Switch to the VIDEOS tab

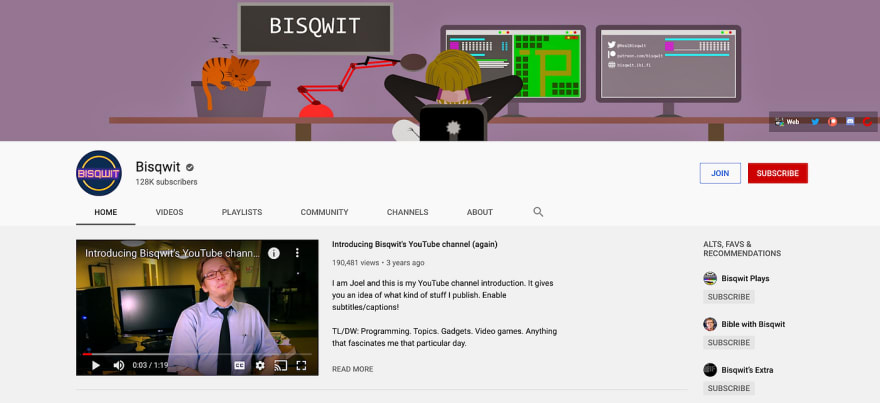[x=169, y=212]
